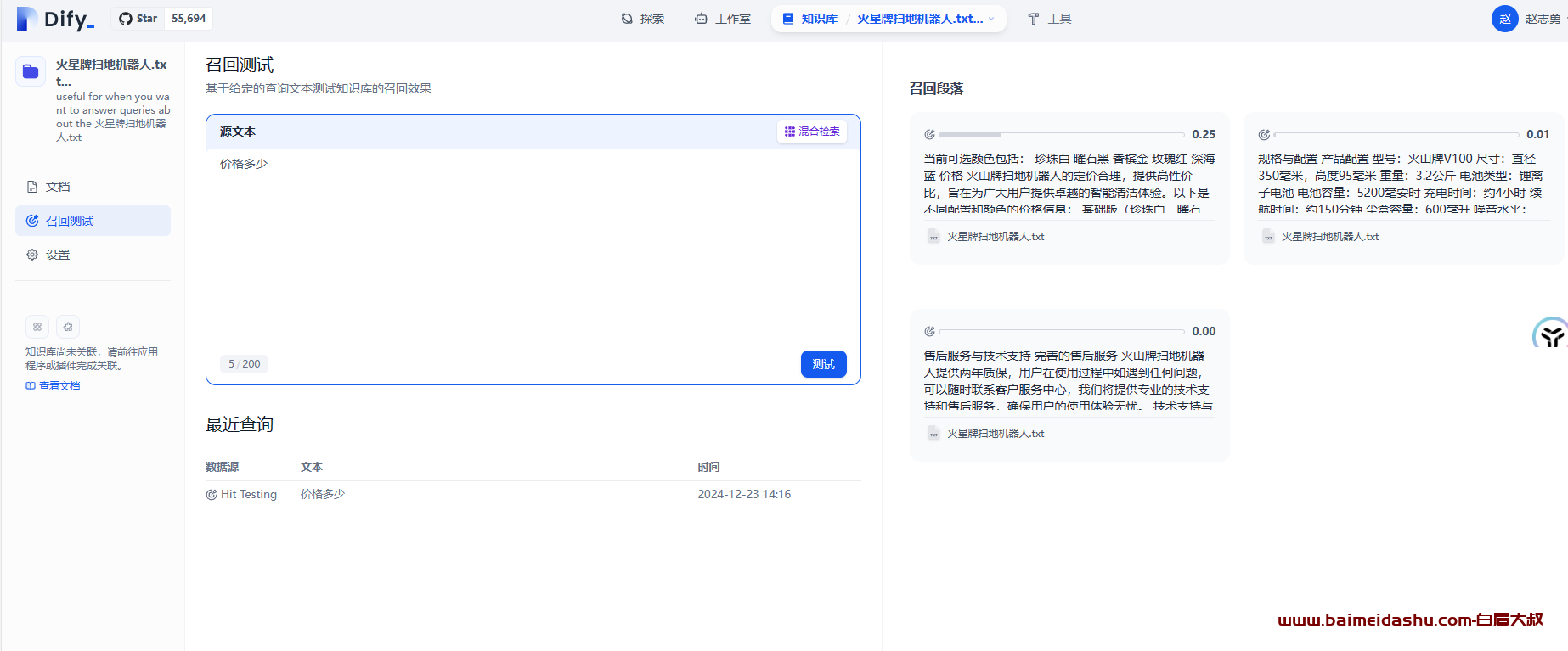Click the 设置 gear icon
The width and height of the screenshot is (1568, 651).
tap(32, 255)
